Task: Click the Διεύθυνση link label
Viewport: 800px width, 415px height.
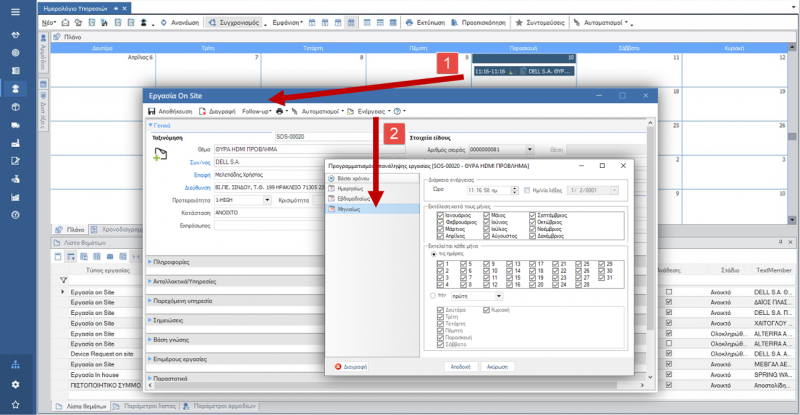Action: point(197,187)
